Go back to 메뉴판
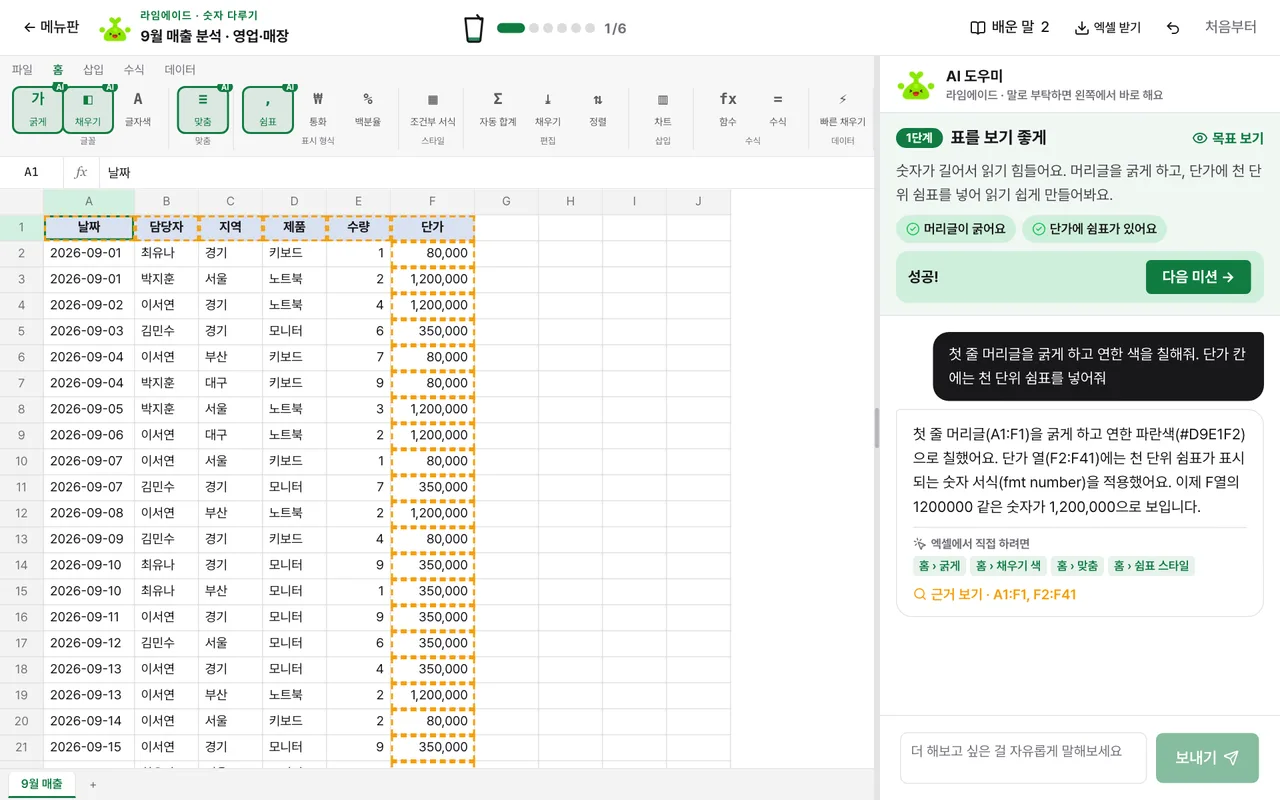 click(x=51, y=27)
